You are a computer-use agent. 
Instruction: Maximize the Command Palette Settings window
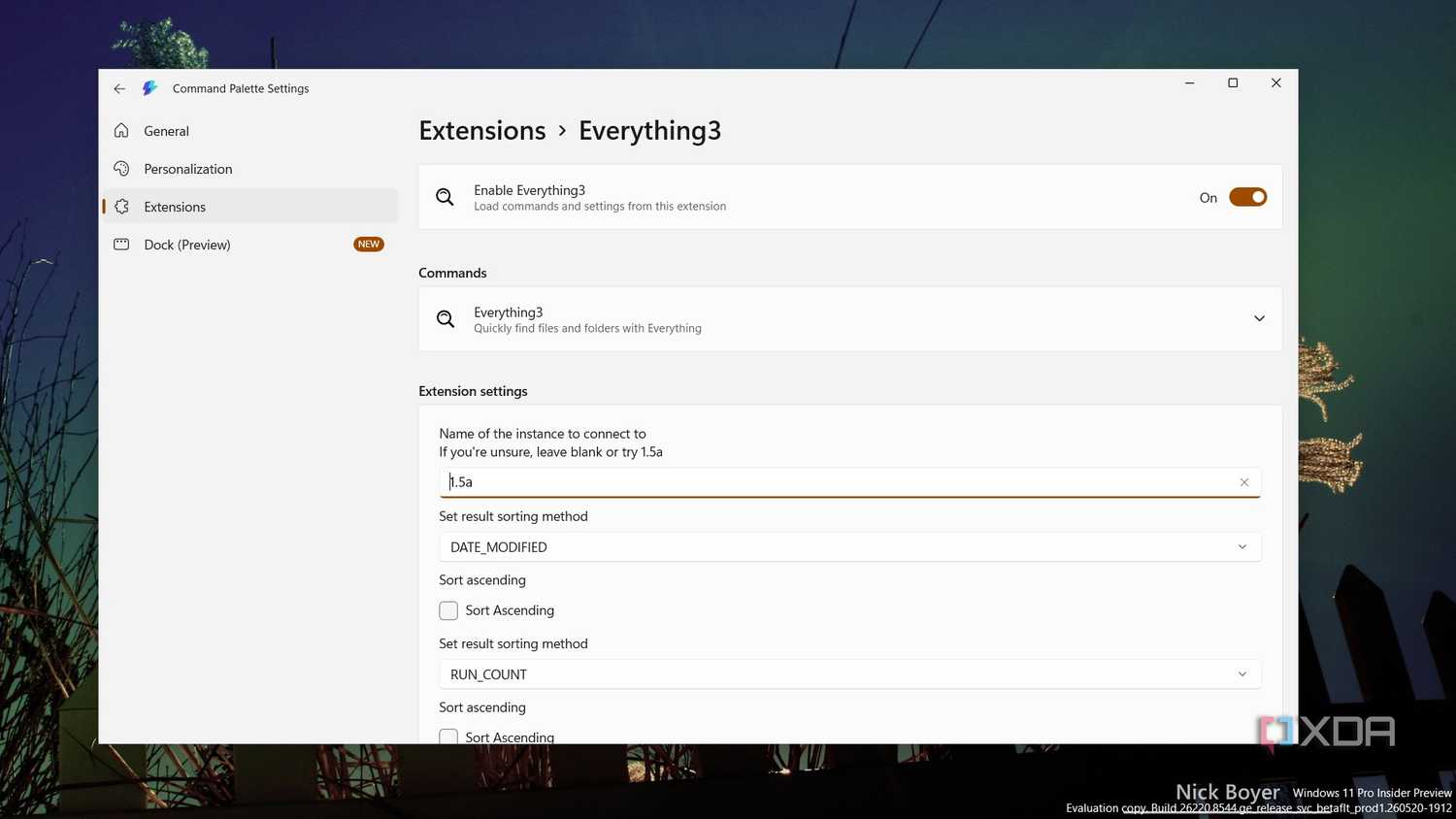pyautogui.click(x=1233, y=83)
